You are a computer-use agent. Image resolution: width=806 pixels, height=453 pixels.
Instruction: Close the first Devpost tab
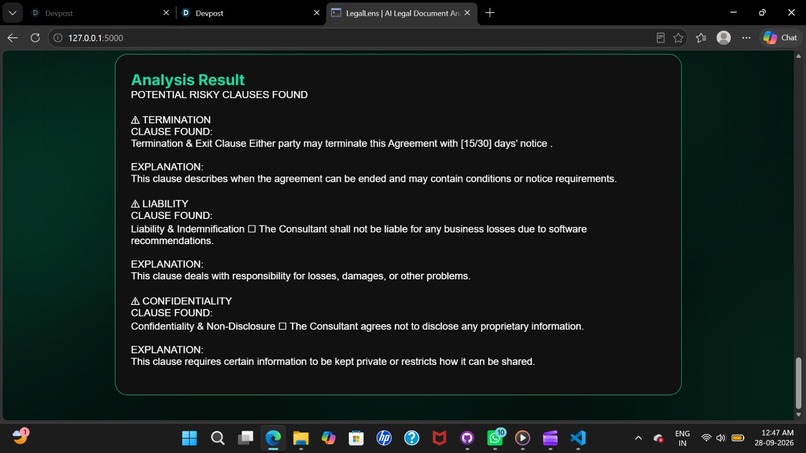(166, 13)
